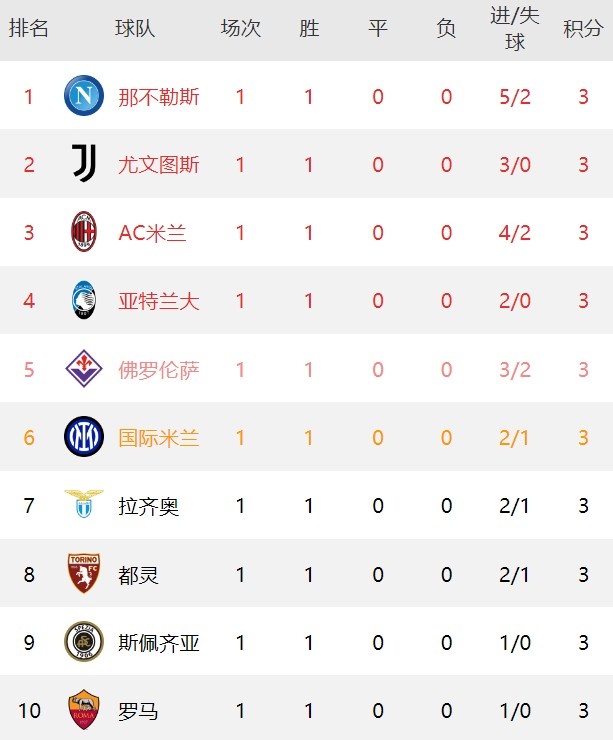Click the 胜 column header

[309, 29]
